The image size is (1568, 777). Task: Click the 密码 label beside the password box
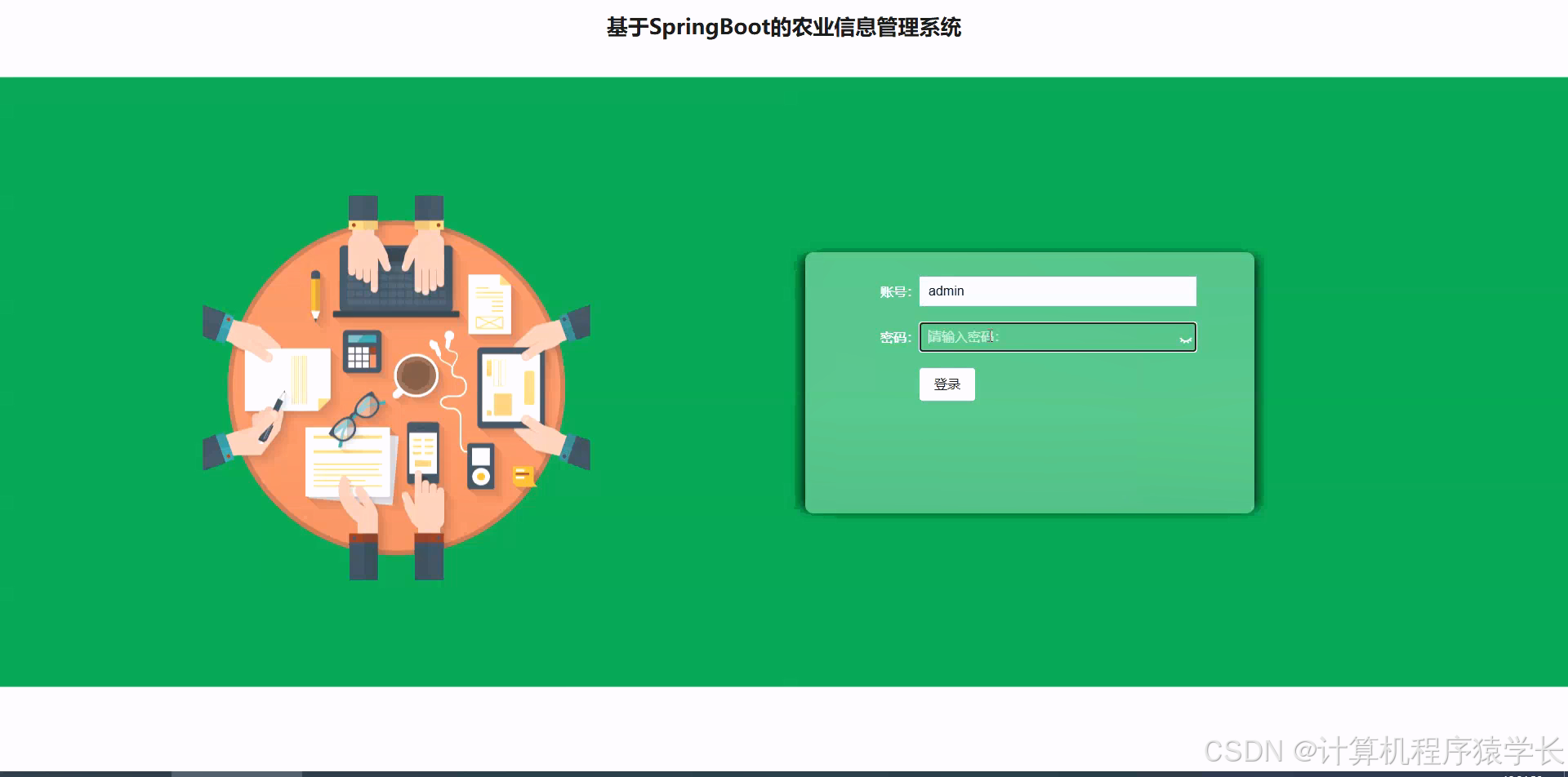pyautogui.click(x=893, y=336)
